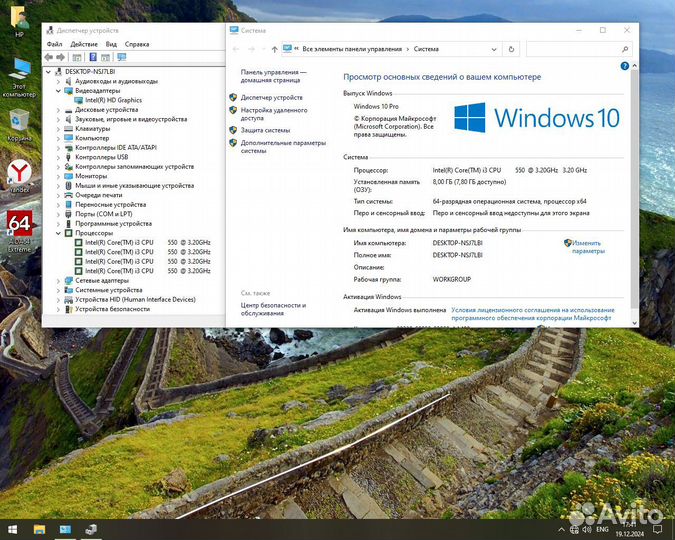Image resolution: width=675 pixels, height=540 pixels.
Task: Open the Справка menu
Action: (137, 44)
